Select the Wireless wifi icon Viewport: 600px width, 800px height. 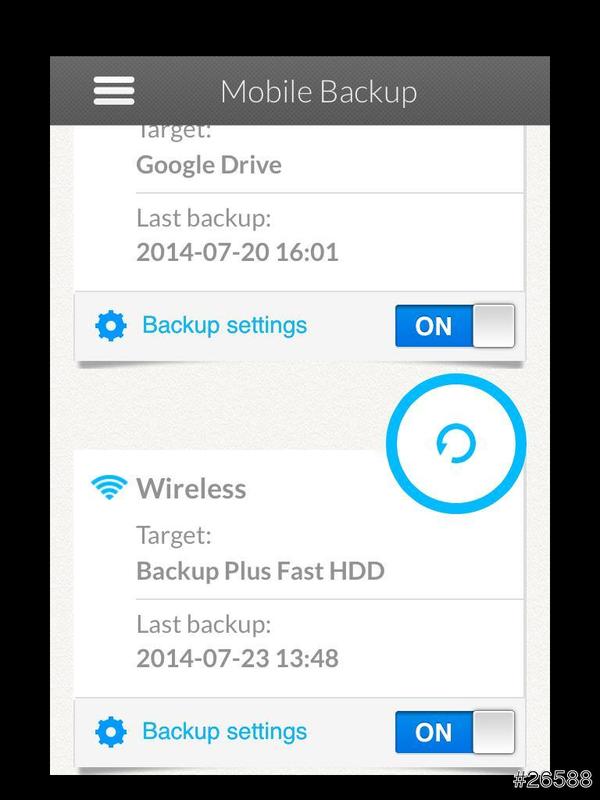tap(108, 487)
